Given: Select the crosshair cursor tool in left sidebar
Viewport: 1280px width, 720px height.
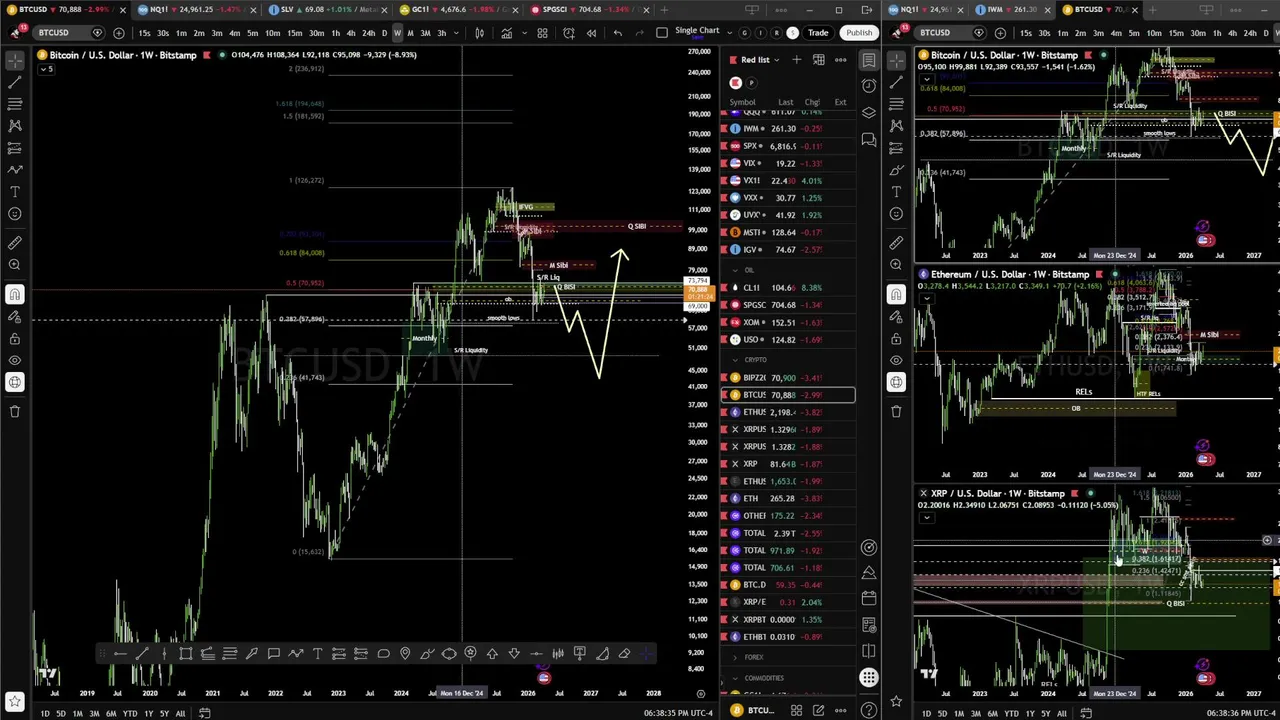Looking at the screenshot, I should (x=15, y=60).
